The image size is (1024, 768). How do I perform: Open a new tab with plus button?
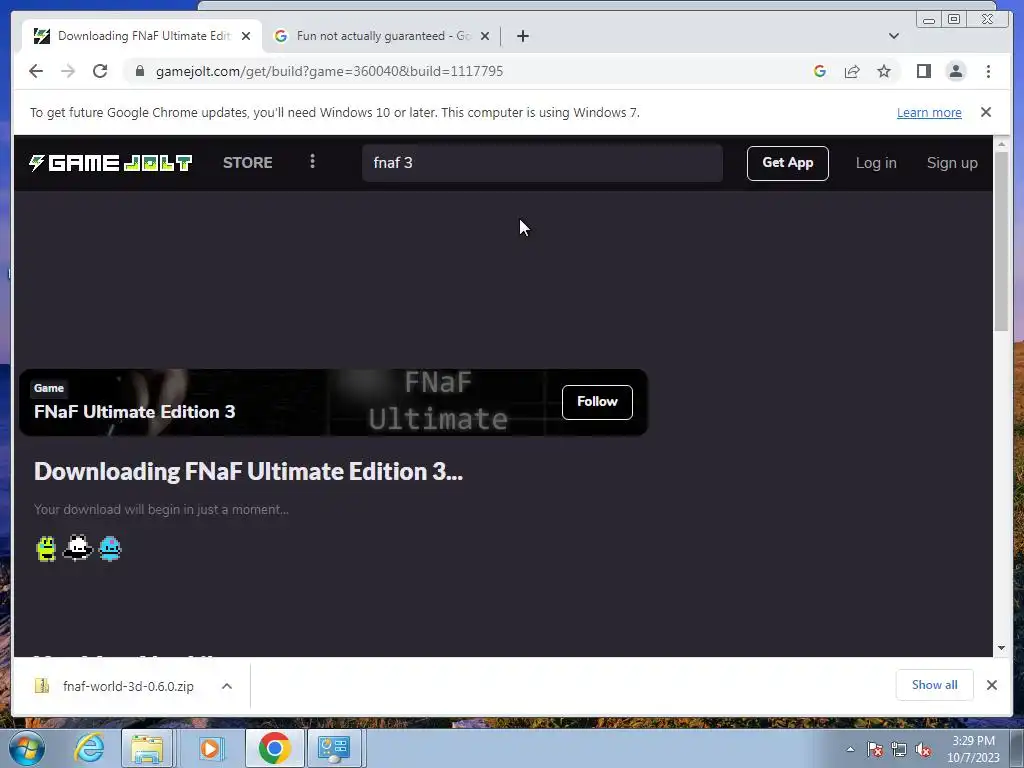(x=522, y=36)
